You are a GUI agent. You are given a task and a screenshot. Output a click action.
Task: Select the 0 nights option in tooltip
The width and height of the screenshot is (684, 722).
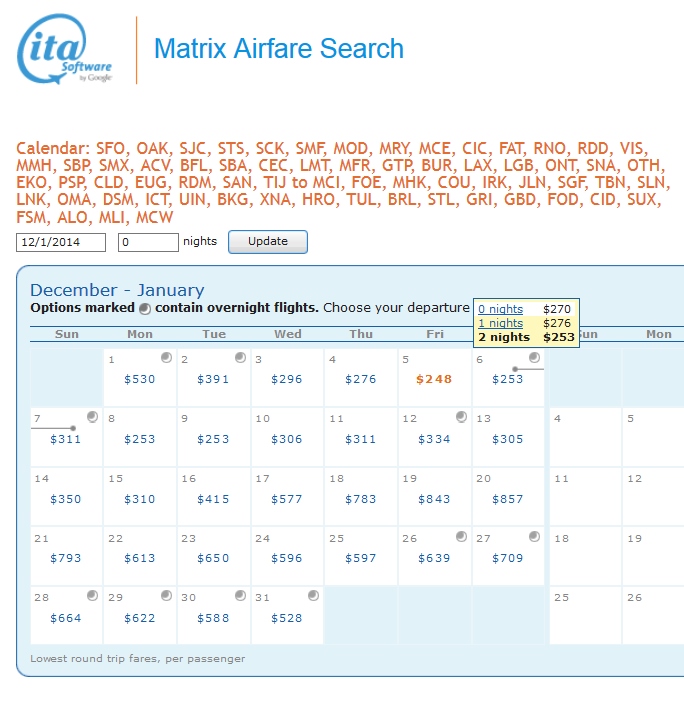click(x=500, y=310)
